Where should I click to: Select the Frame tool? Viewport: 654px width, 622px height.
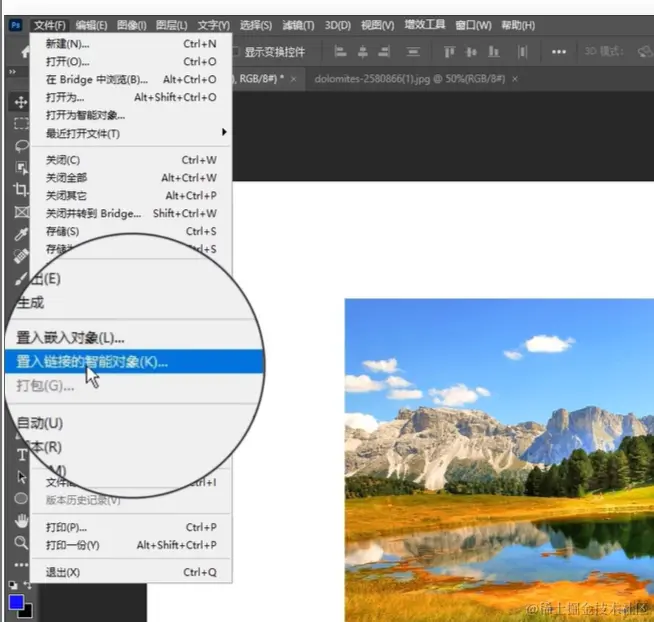(21, 212)
